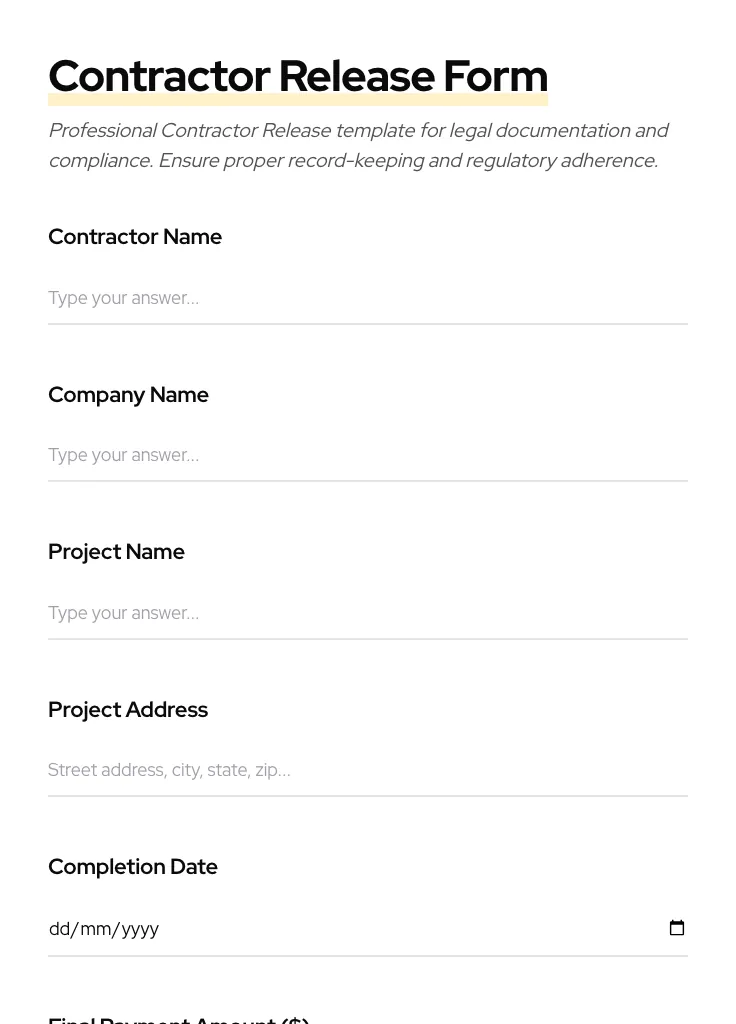Click the Contractor Name field label
Viewport: 736px width, 1024px height.
[135, 236]
